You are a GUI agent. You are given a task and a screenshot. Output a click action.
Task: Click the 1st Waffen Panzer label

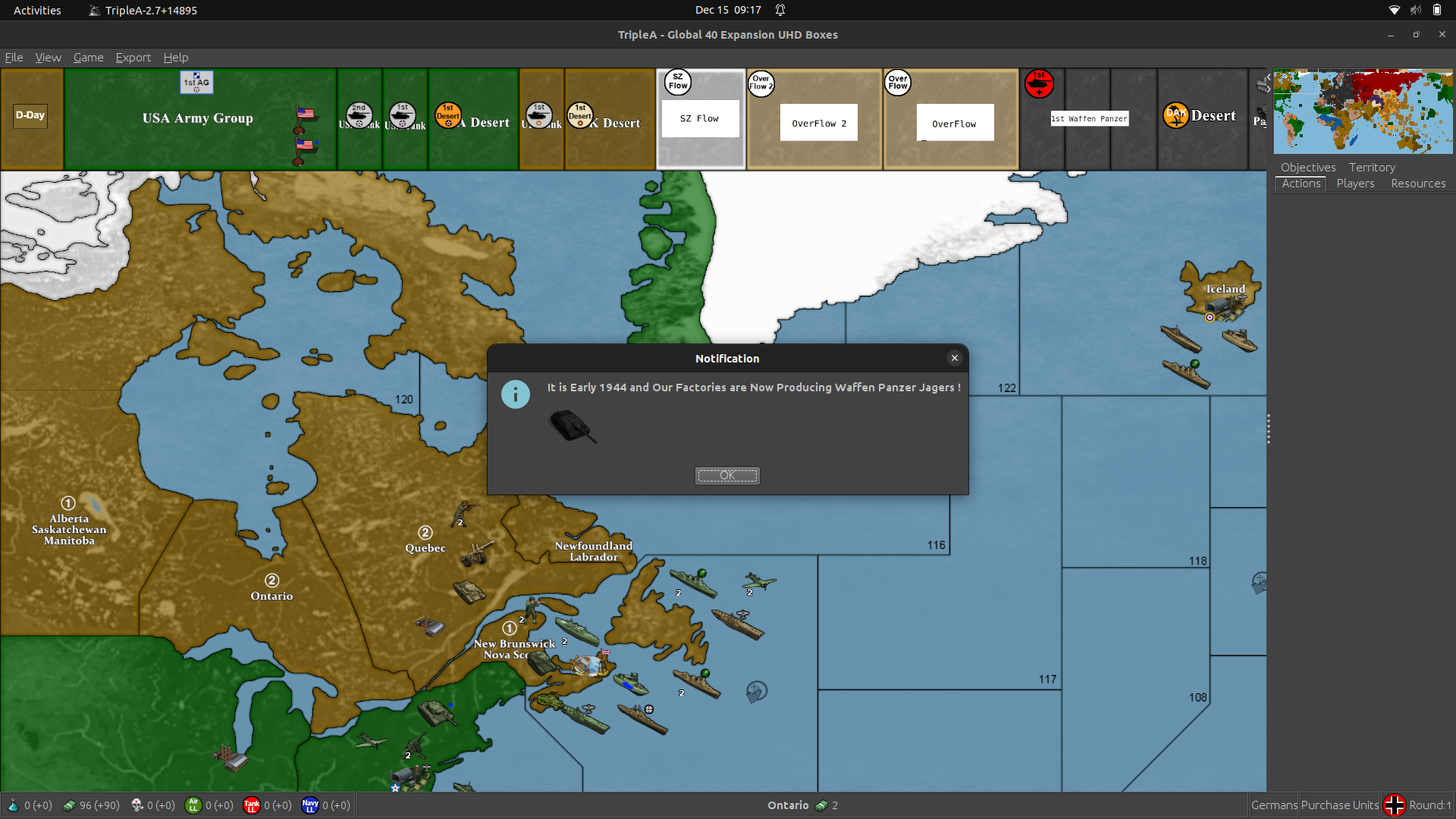click(x=1090, y=119)
